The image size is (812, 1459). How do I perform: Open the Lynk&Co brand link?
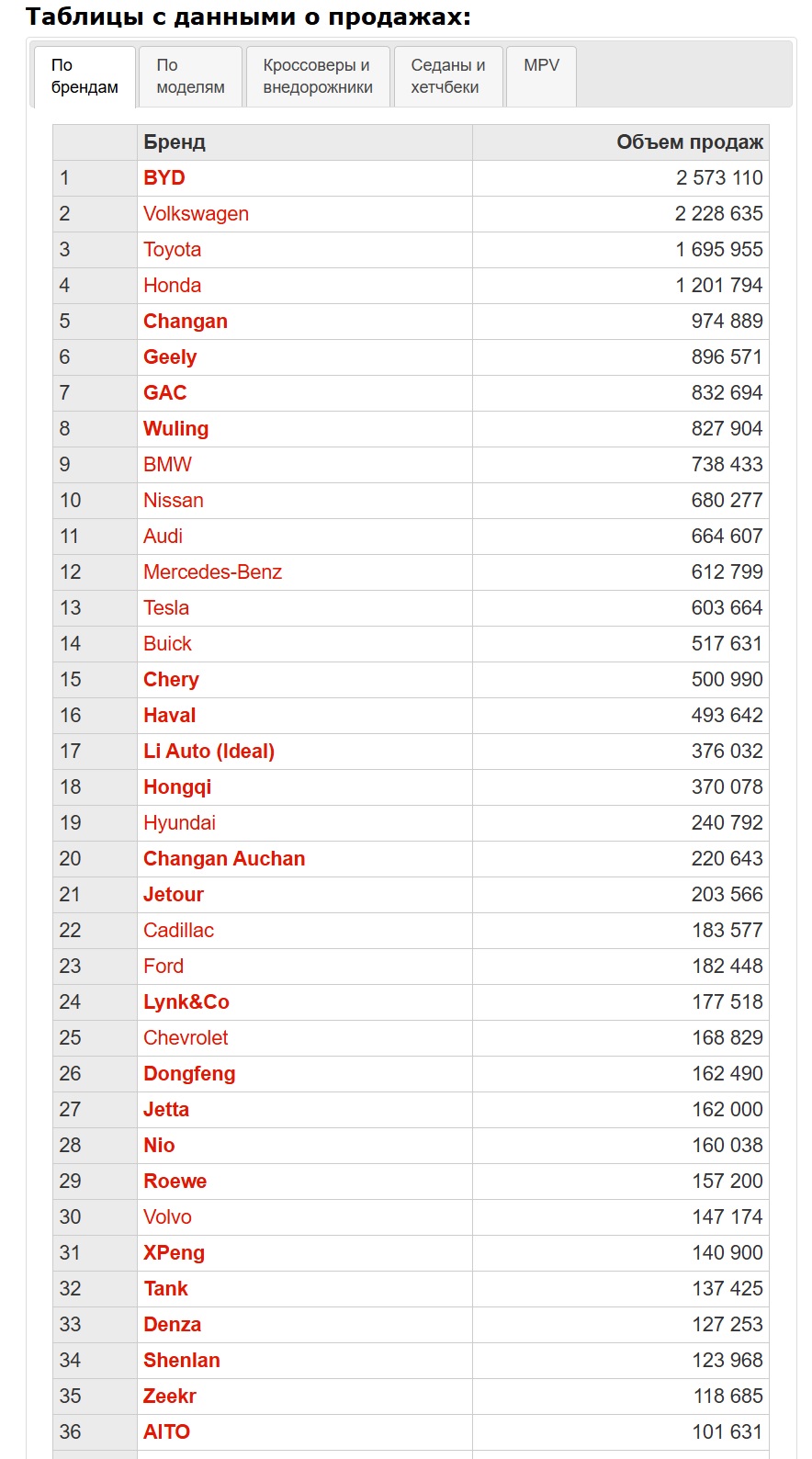tap(186, 1002)
